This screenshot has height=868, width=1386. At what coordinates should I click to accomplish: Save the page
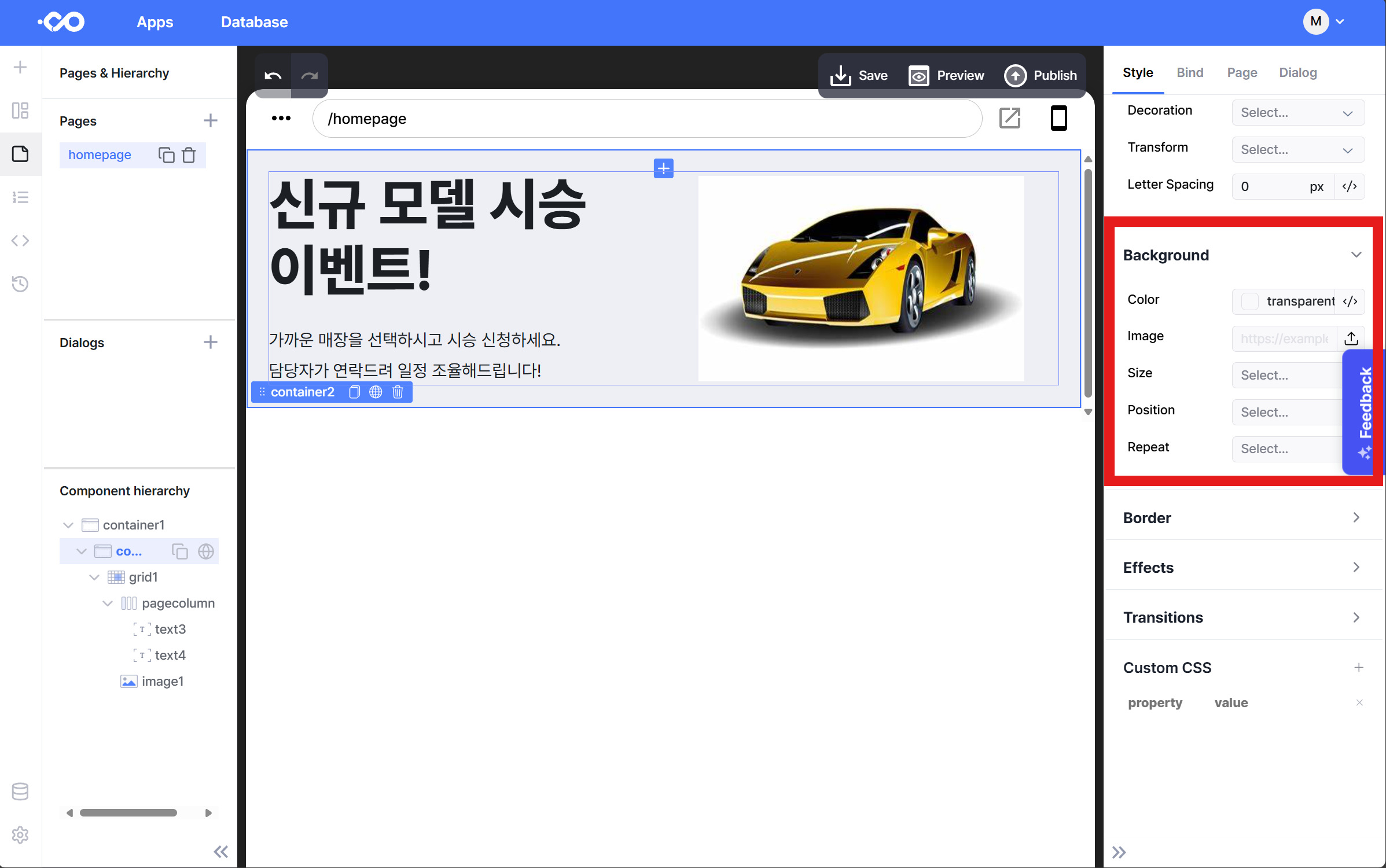[x=859, y=75]
